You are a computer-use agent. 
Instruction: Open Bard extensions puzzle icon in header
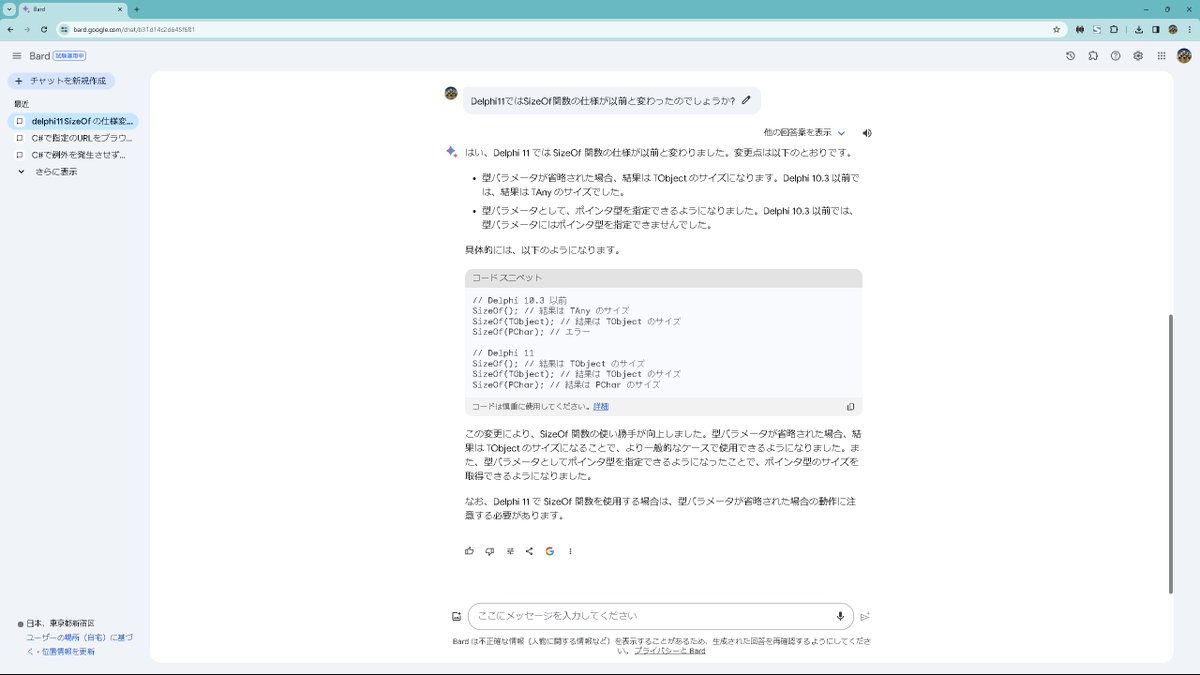click(x=1093, y=56)
